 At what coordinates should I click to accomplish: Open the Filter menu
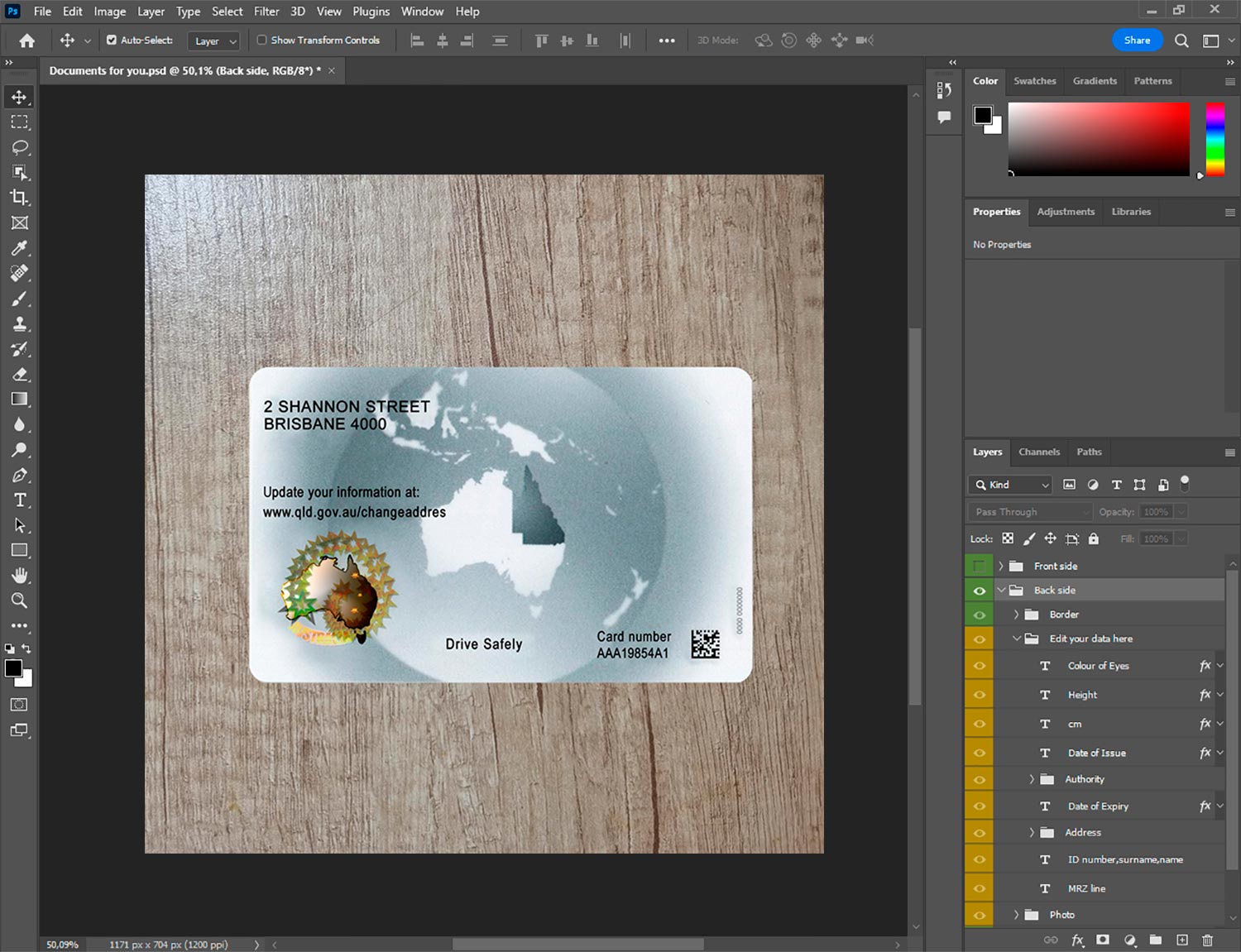pos(266,12)
